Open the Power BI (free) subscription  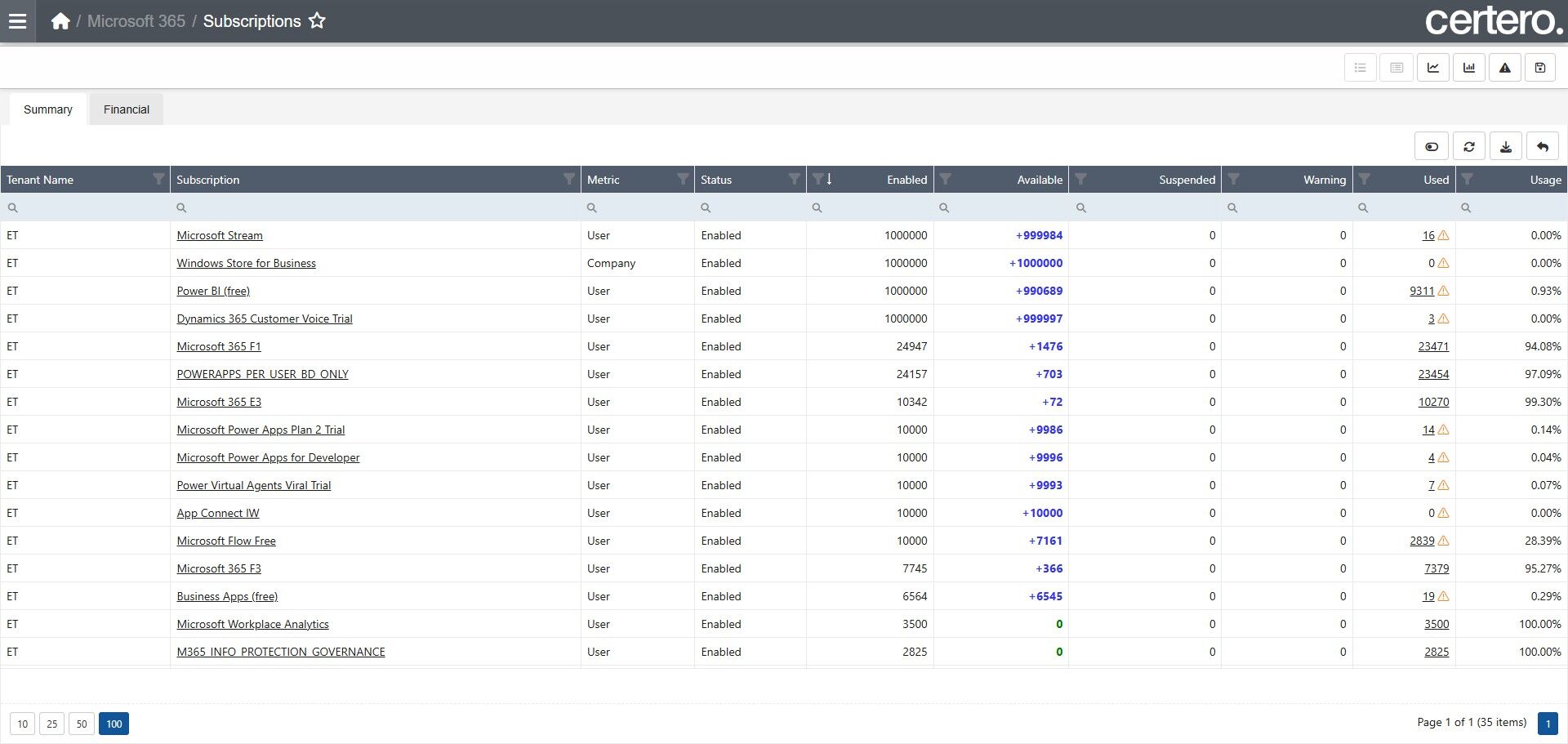point(213,291)
